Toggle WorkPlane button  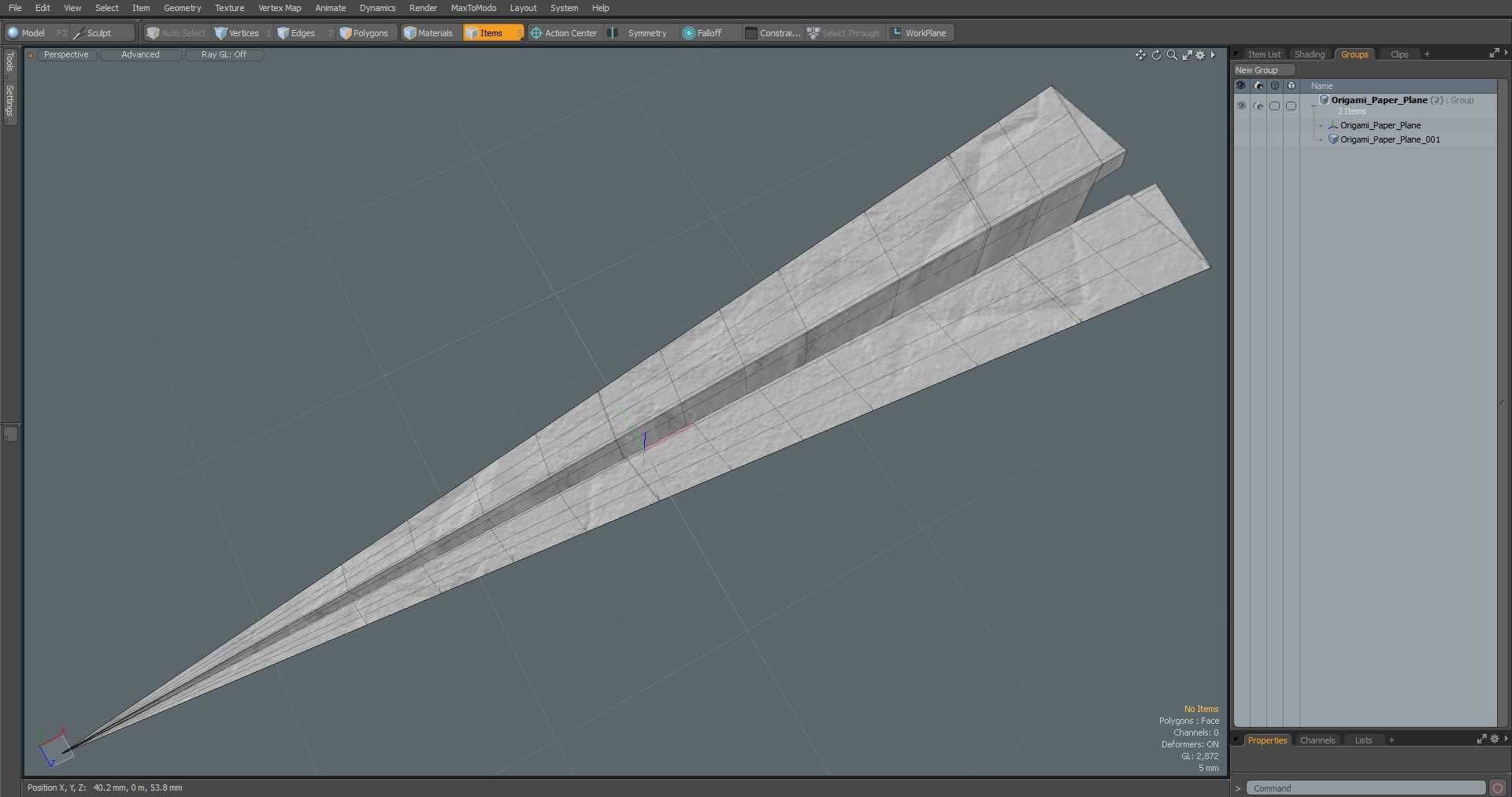pos(920,33)
